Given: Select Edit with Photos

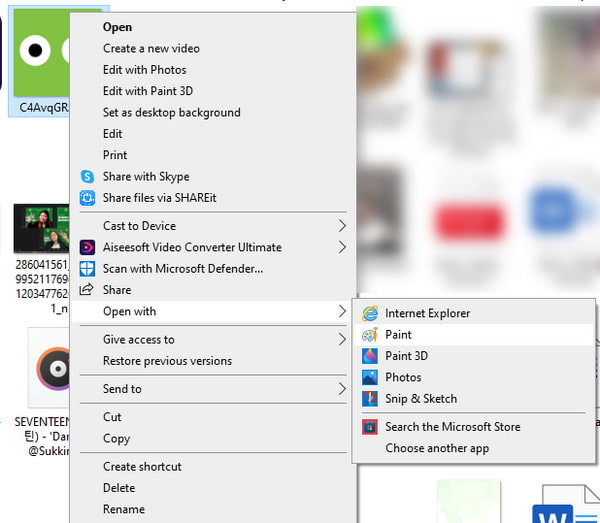Looking at the screenshot, I should point(214,70).
